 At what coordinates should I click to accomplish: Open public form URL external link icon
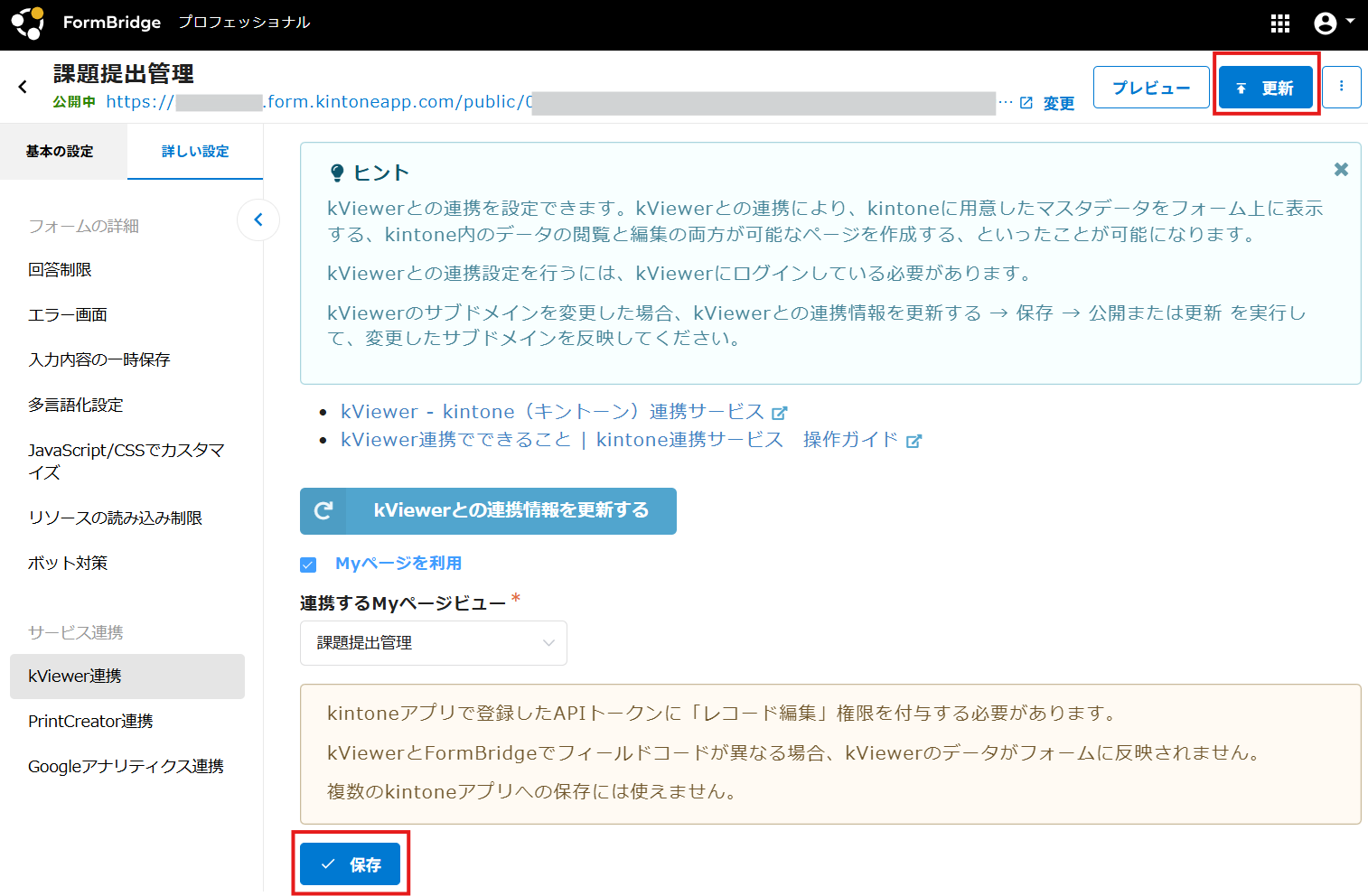(x=1026, y=103)
